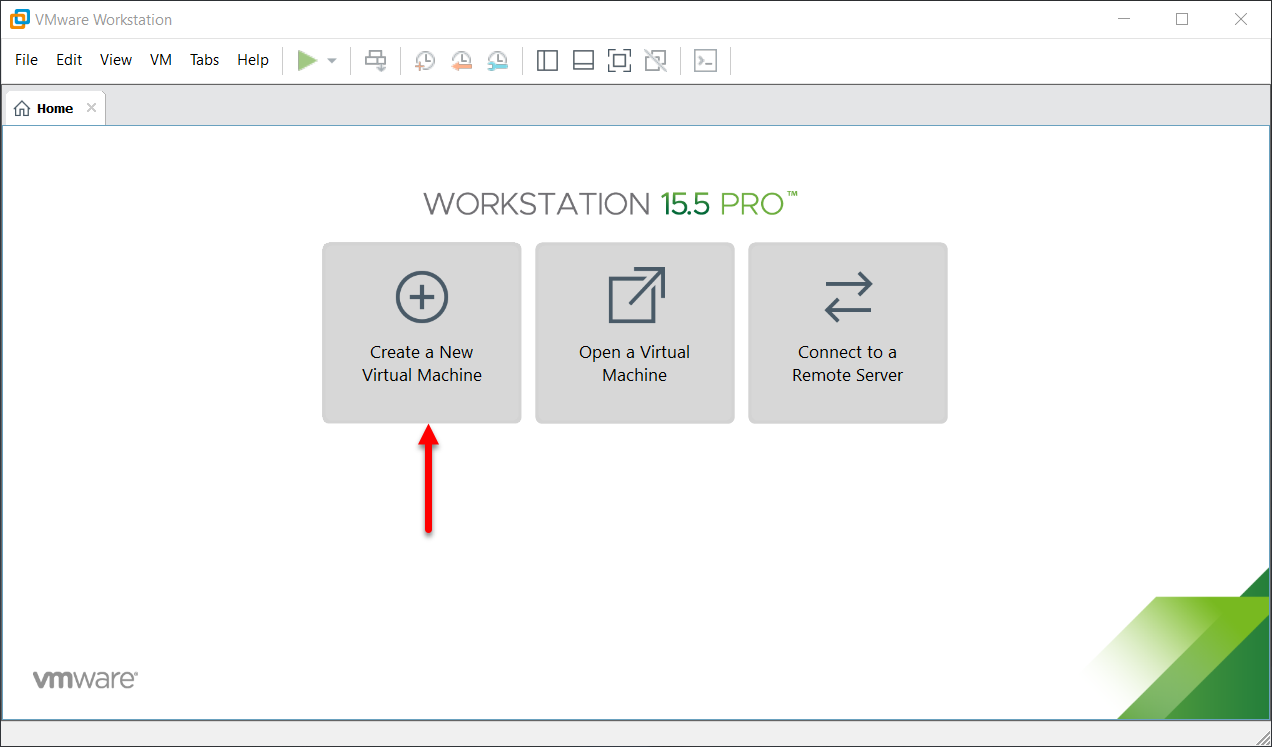
Task: Toggle the thumbnail bar view icon
Action: click(x=583, y=61)
